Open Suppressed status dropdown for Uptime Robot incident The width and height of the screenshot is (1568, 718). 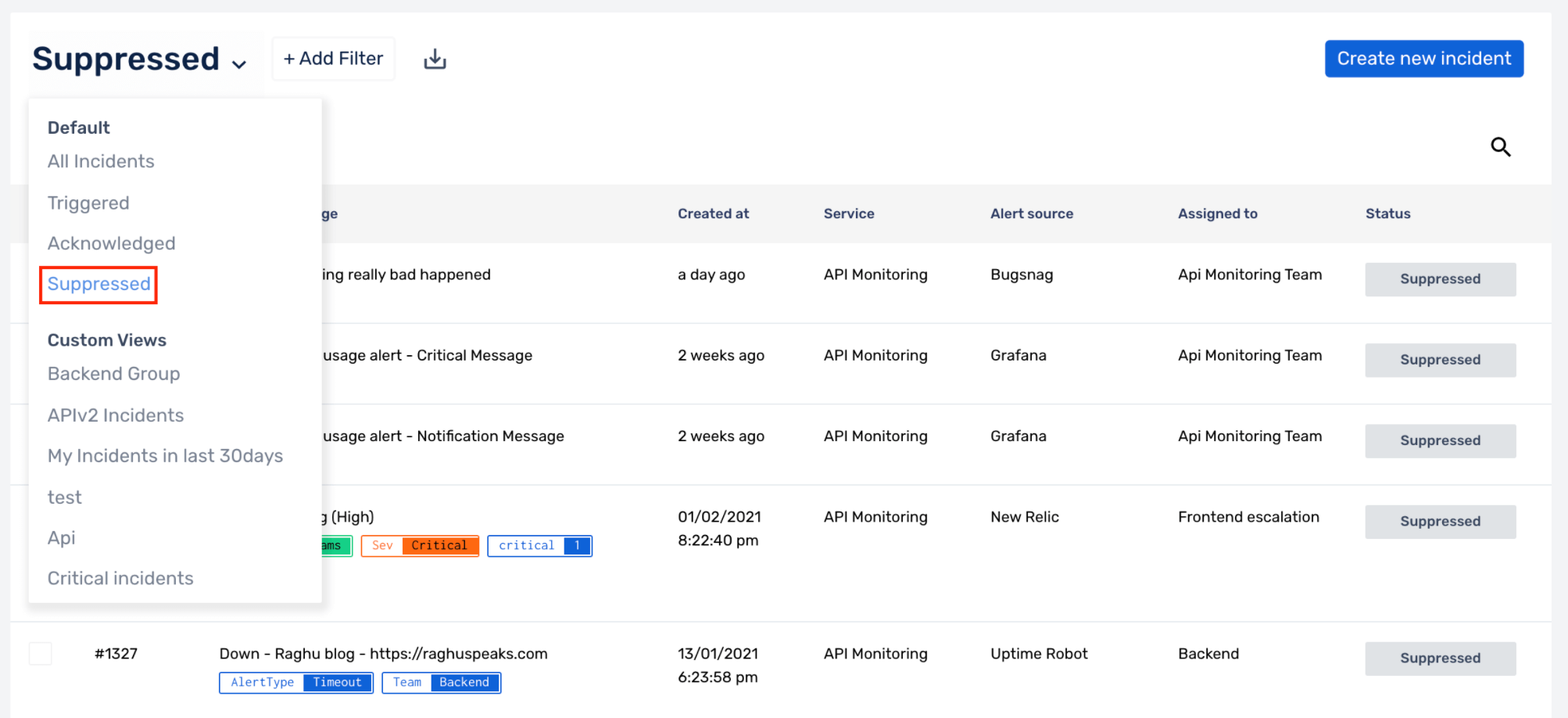(1440, 659)
